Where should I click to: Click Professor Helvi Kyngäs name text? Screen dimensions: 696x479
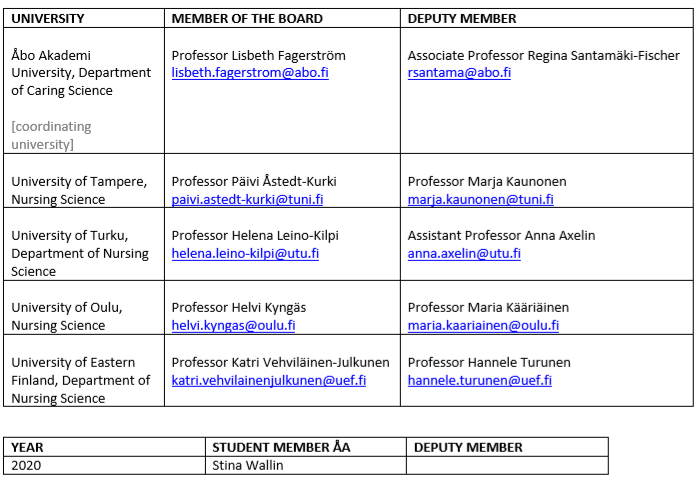(x=239, y=307)
